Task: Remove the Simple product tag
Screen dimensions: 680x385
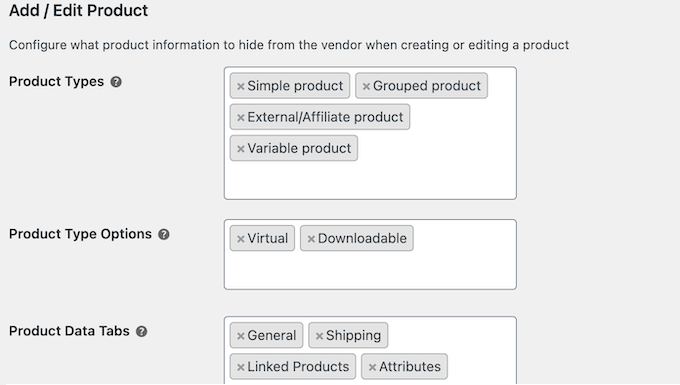Action: pyautogui.click(x=241, y=86)
